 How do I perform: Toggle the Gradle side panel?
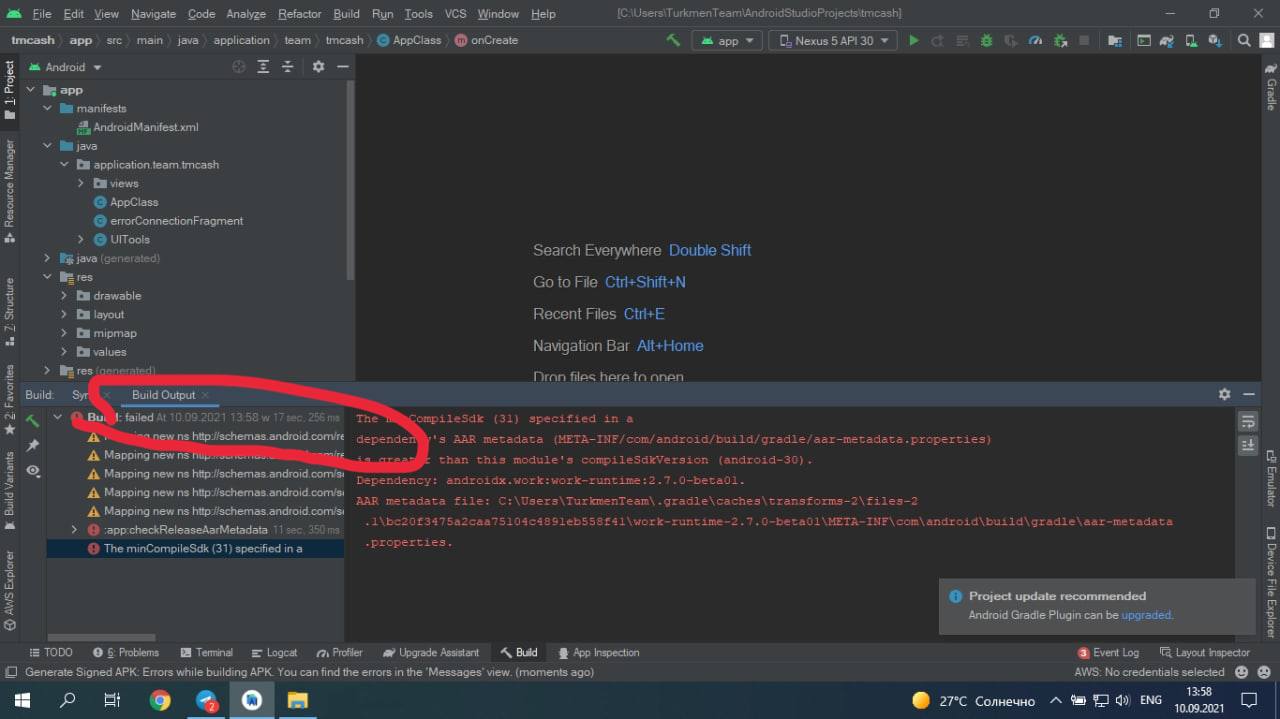pos(1271,88)
